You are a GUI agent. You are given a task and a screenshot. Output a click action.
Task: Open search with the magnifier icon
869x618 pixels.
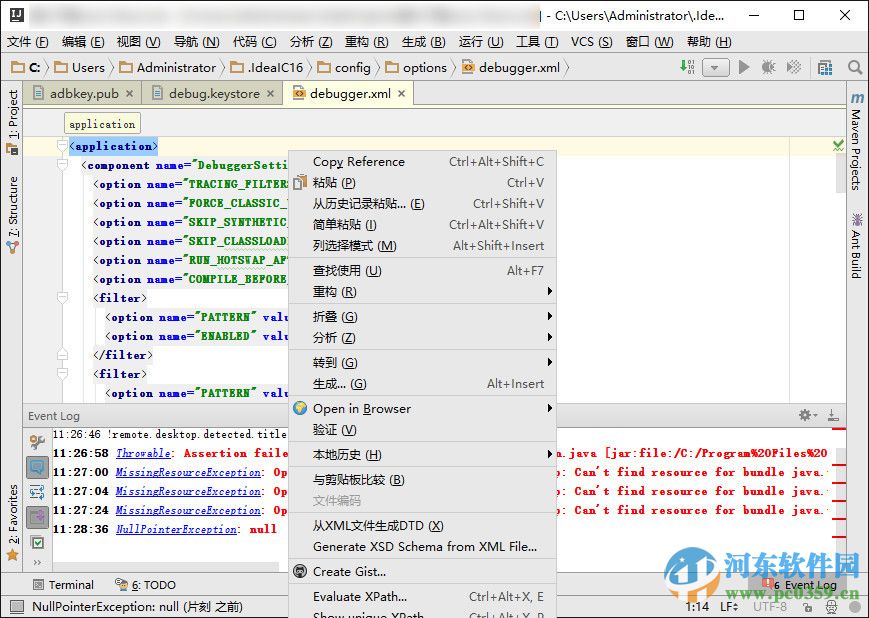[x=855, y=67]
